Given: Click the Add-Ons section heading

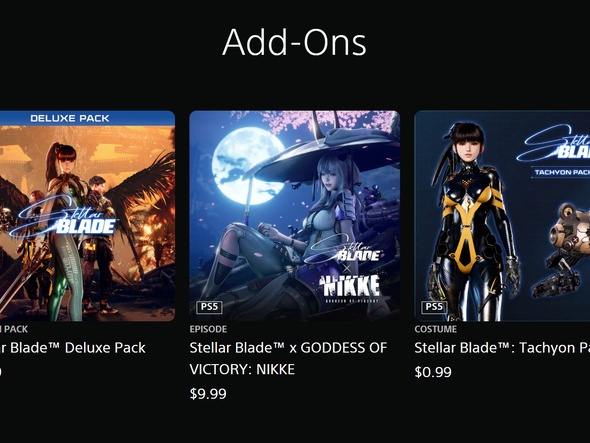Looking at the screenshot, I should pos(294,42).
